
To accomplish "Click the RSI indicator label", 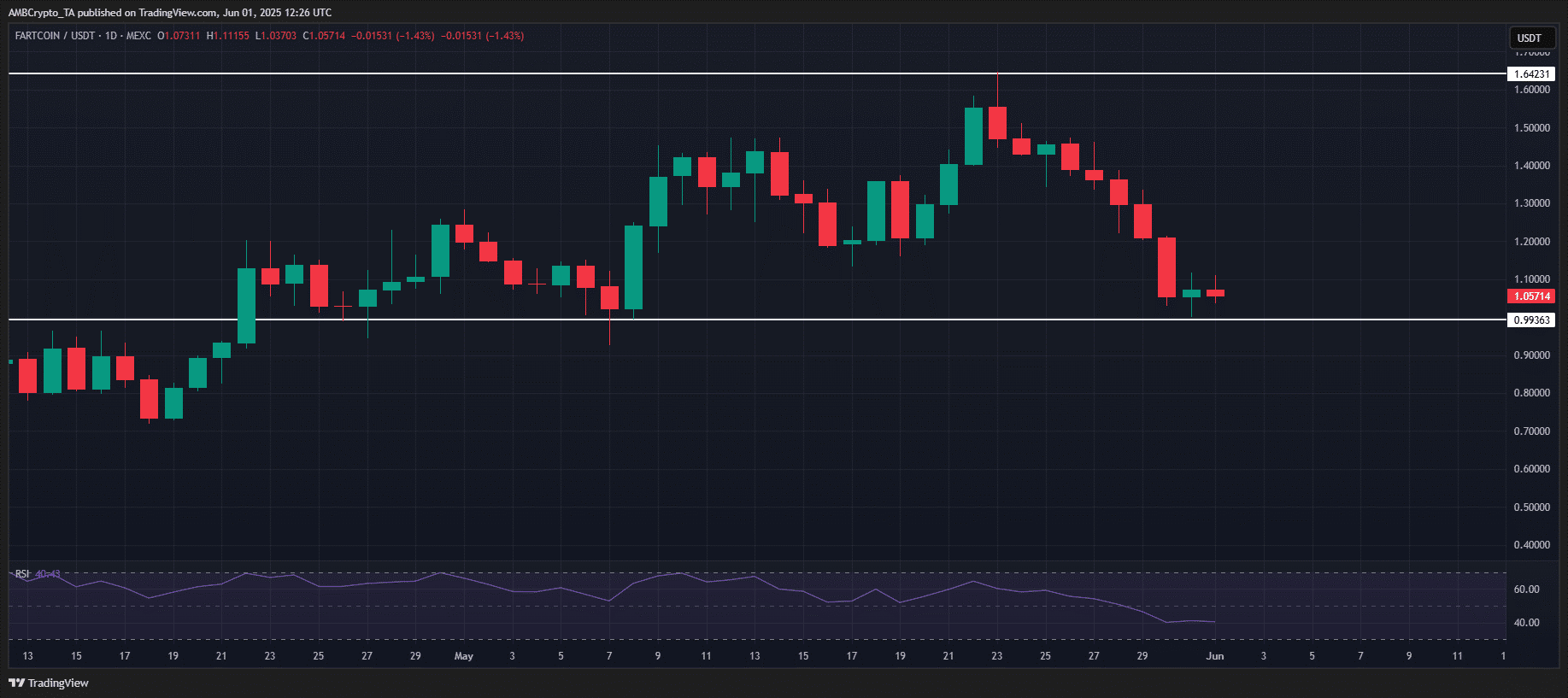I will coord(22,574).
